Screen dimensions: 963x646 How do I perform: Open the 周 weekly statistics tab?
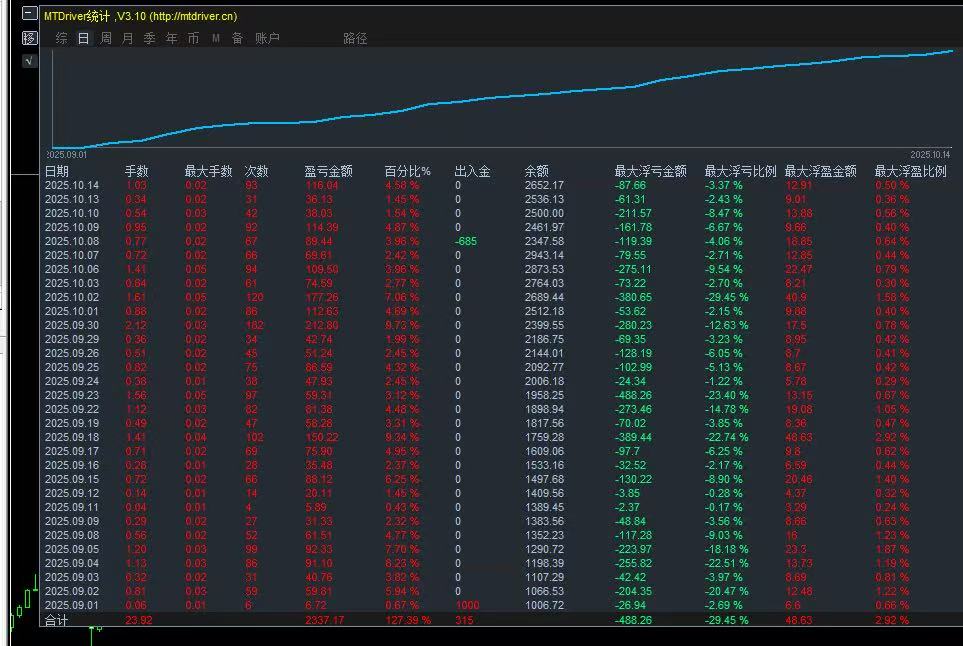pos(106,38)
